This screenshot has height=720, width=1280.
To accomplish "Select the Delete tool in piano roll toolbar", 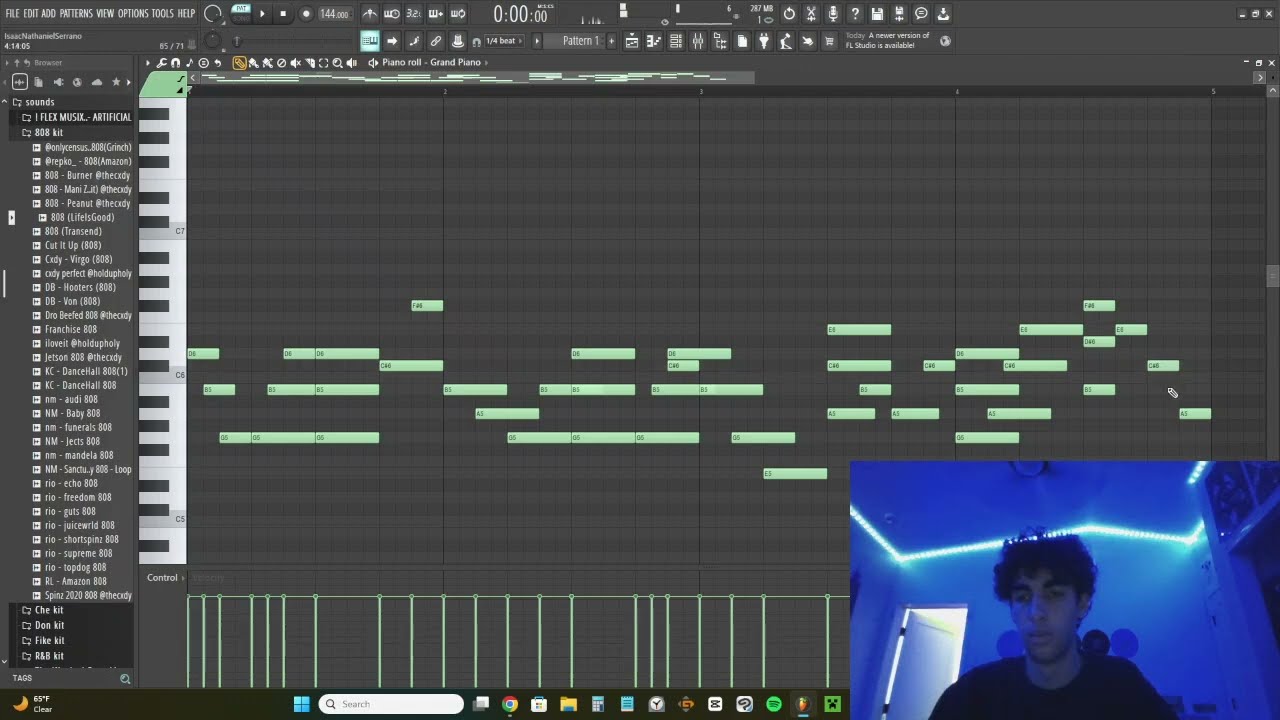I will pyautogui.click(x=281, y=62).
